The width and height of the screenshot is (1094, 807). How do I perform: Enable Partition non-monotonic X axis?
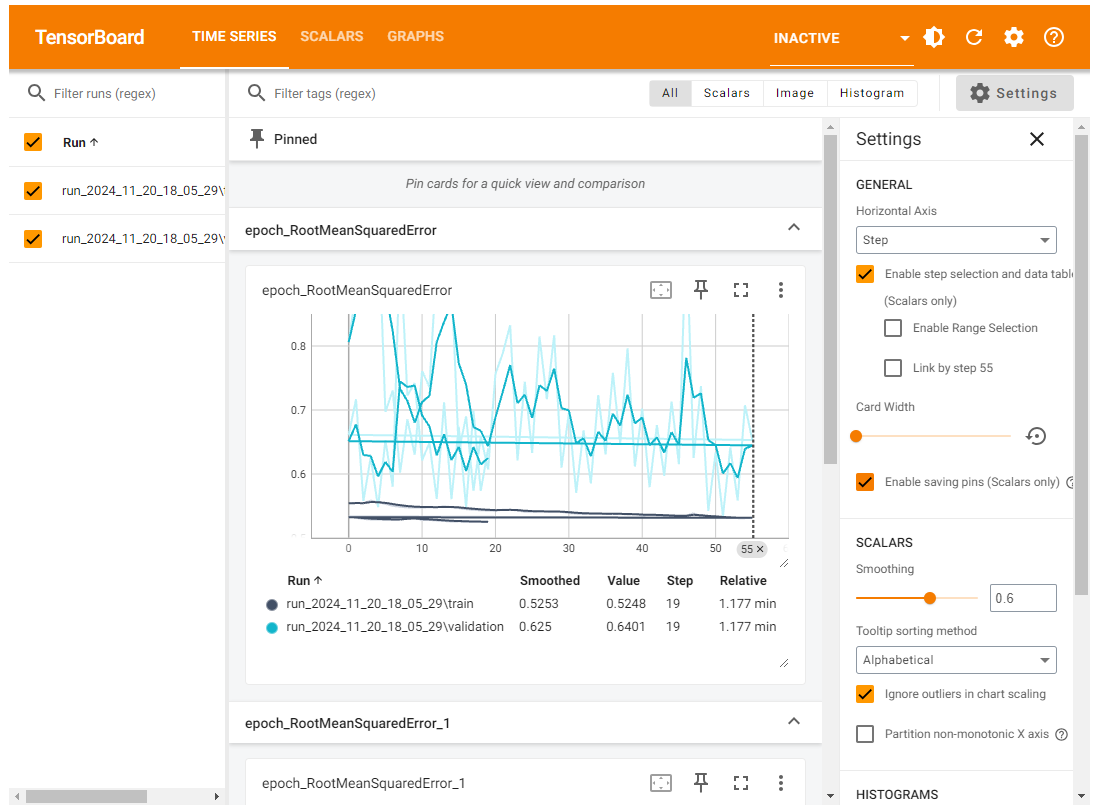coord(865,734)
